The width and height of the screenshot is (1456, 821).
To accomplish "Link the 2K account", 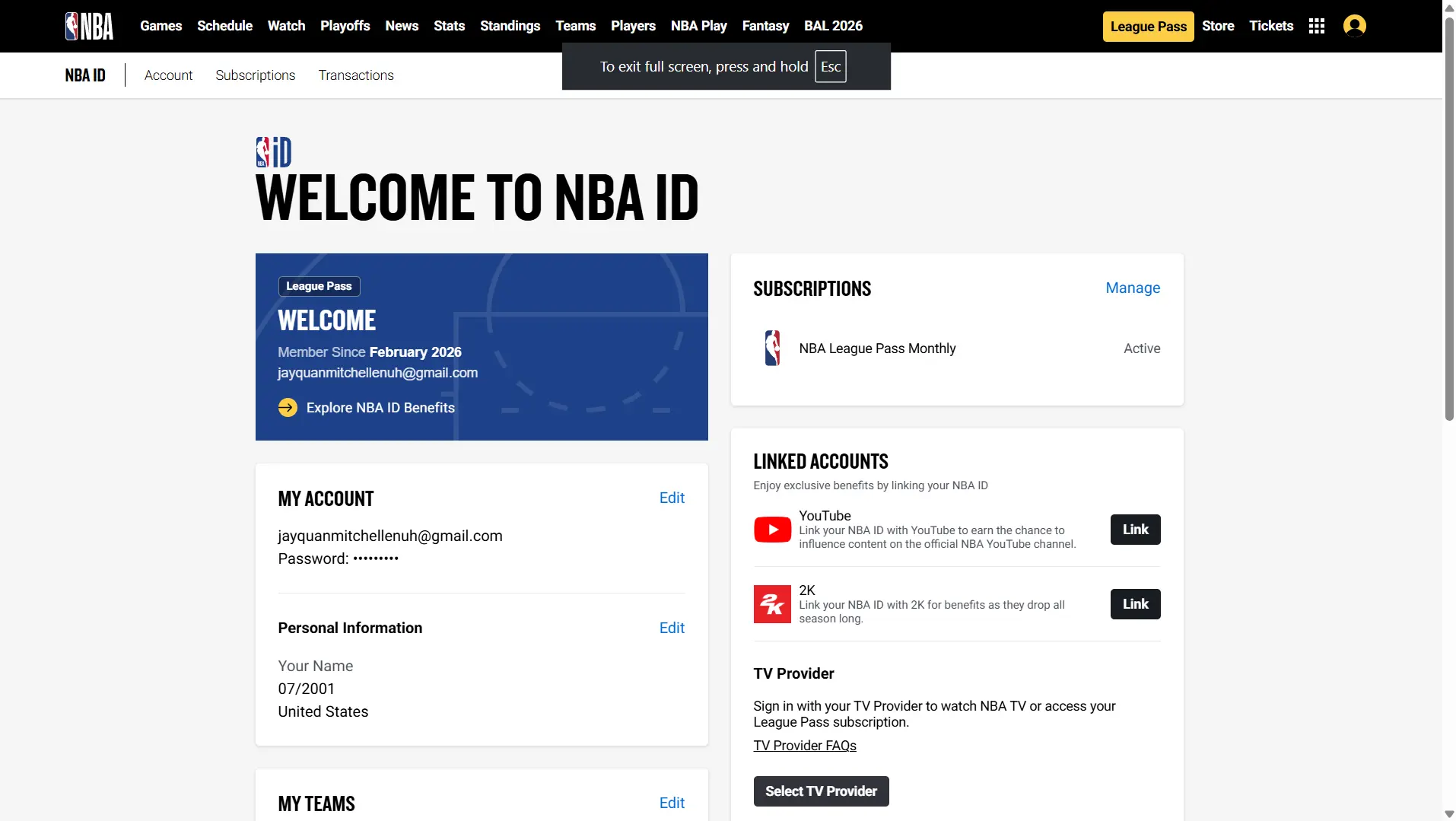I will 1136,604.
